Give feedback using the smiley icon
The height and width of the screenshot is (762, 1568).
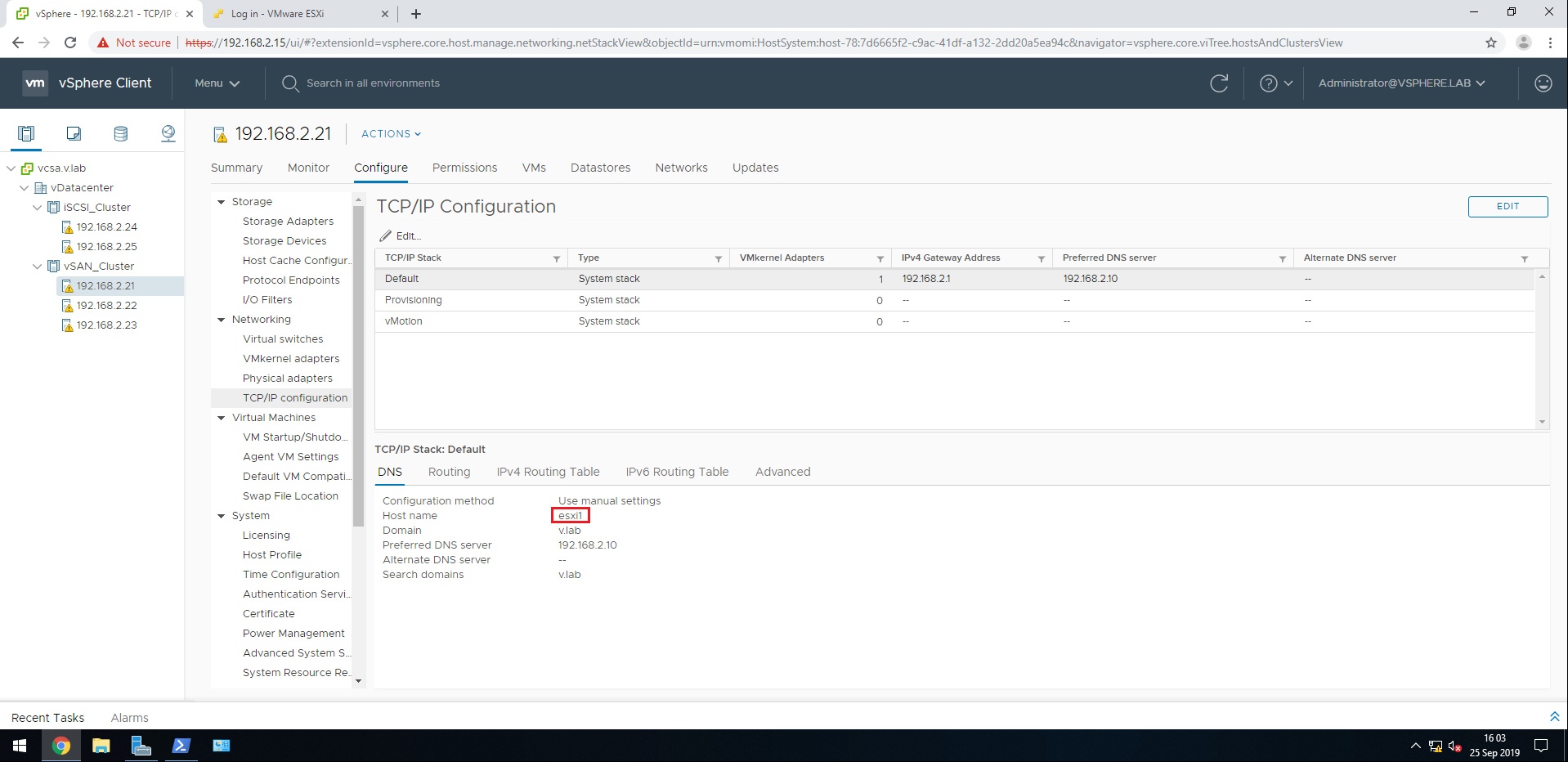coord(1543,83)
